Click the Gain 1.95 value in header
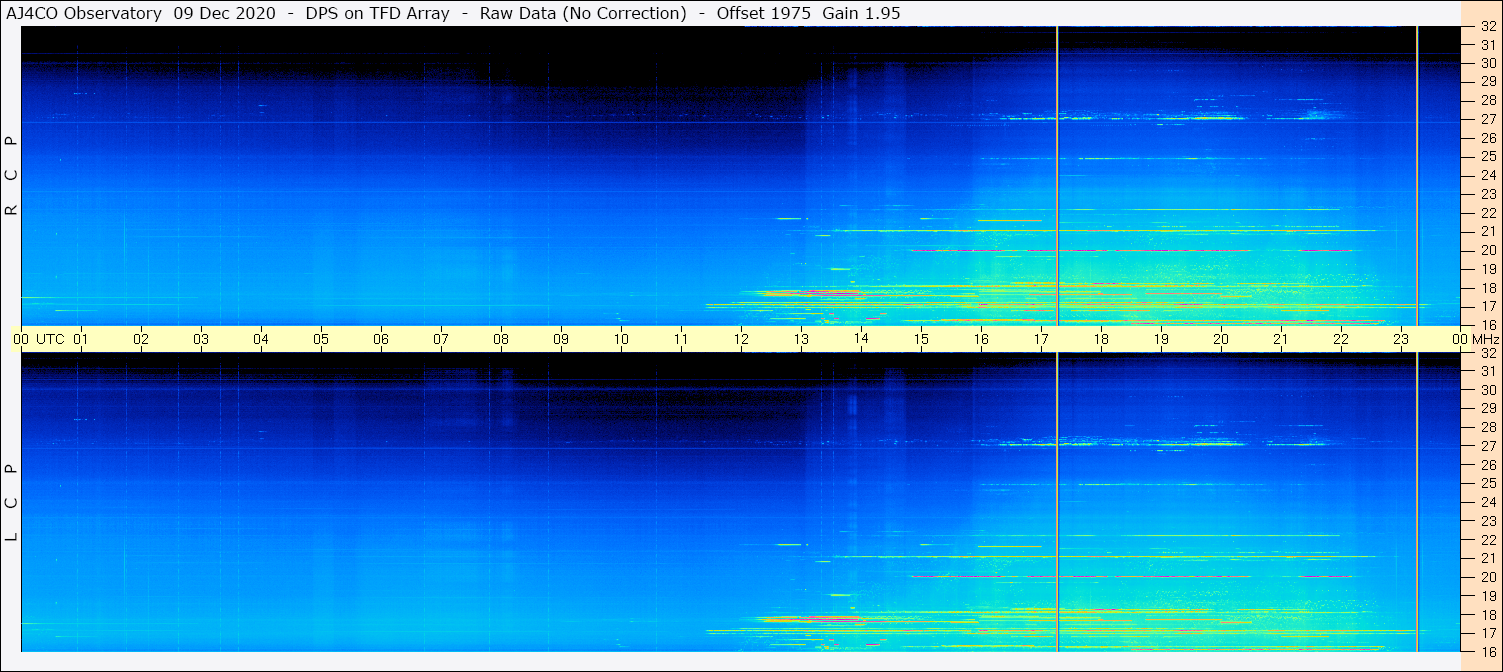This screenshot has width=1503, height=672. (862, 13)
